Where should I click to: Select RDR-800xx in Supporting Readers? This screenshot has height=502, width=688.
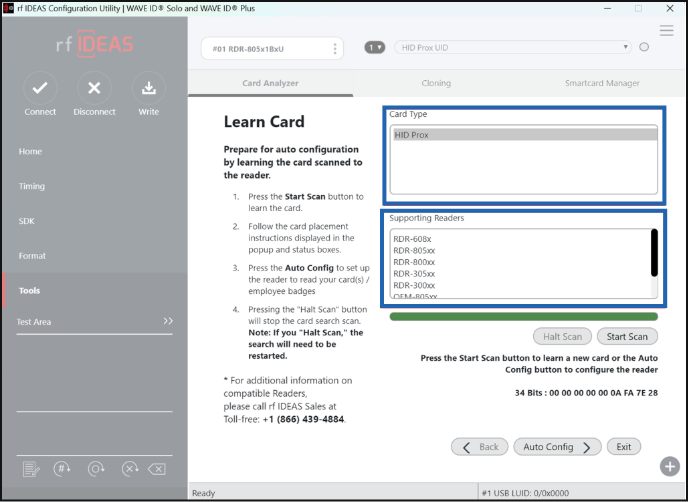click(414, 262)
